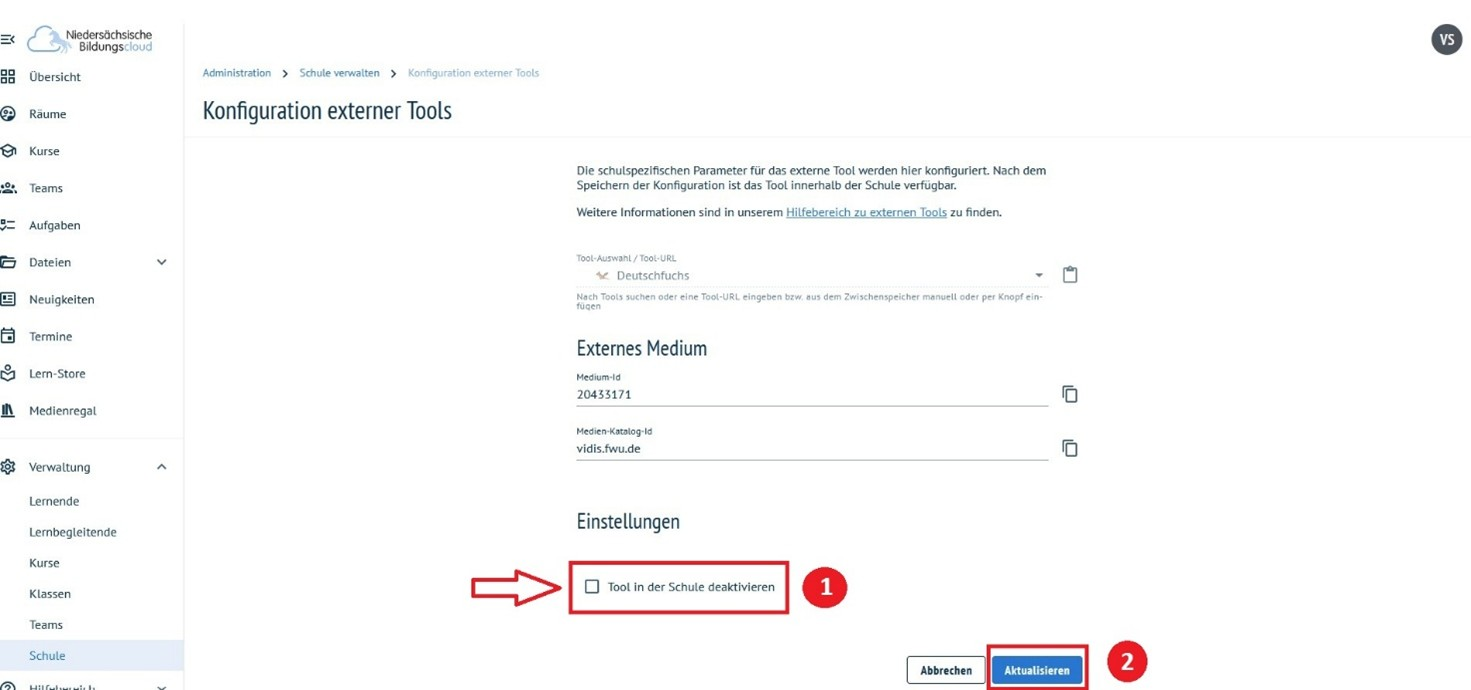Collapse the Verwaltung section chevron
Screen dimensions: 1471x690
tap(162, 467)
